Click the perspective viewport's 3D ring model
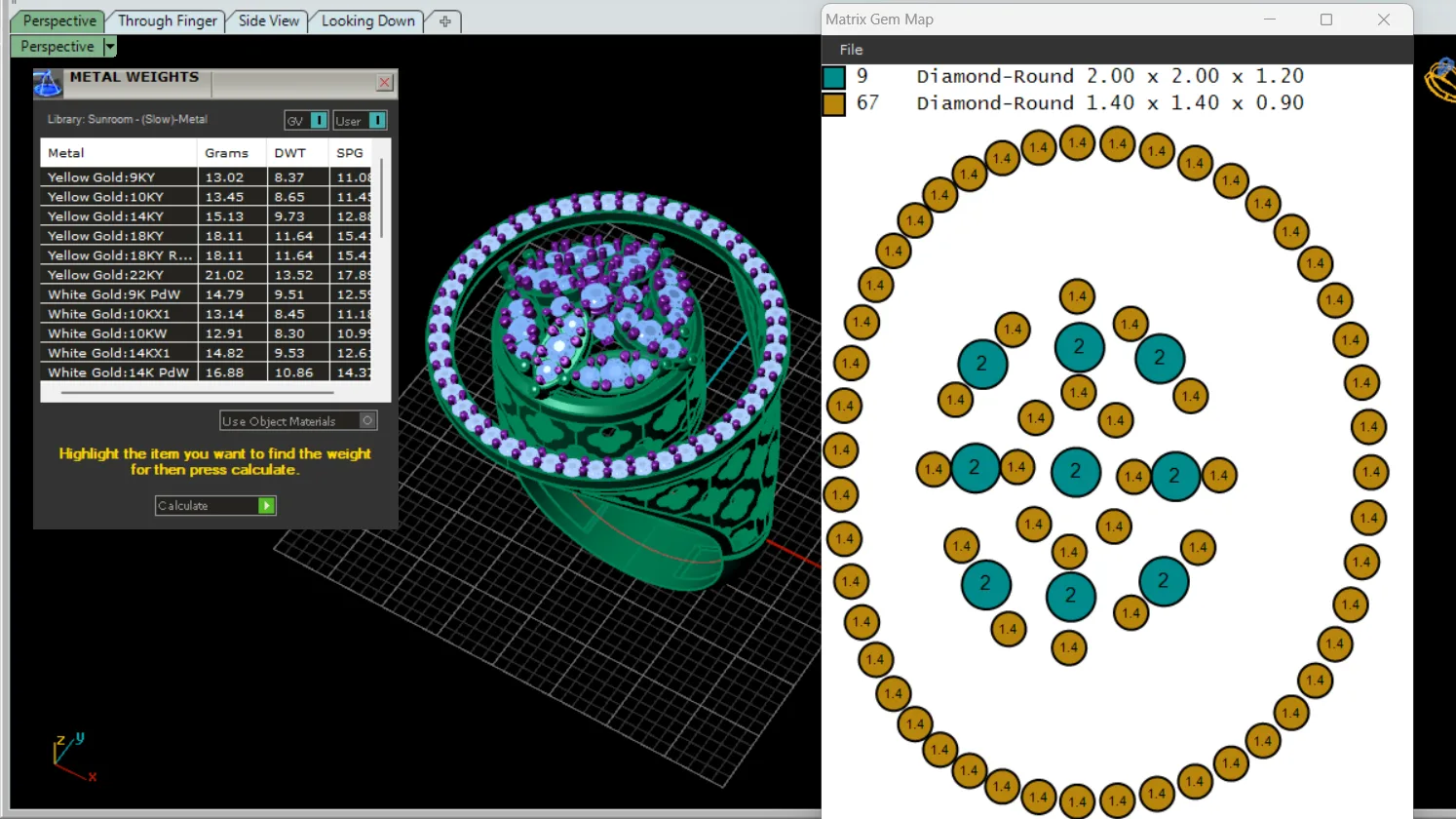Screen dimensions: 1456x819 611,390
